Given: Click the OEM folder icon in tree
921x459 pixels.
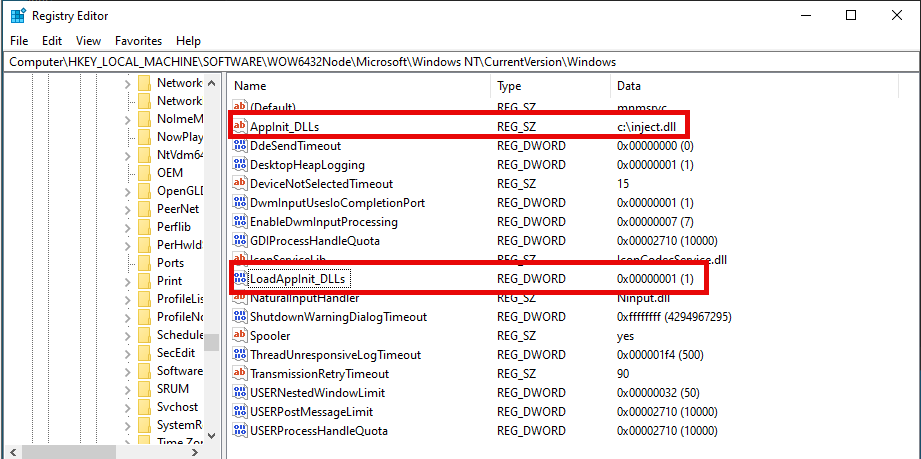Looking at the screenshot, I should click(144, 173).
